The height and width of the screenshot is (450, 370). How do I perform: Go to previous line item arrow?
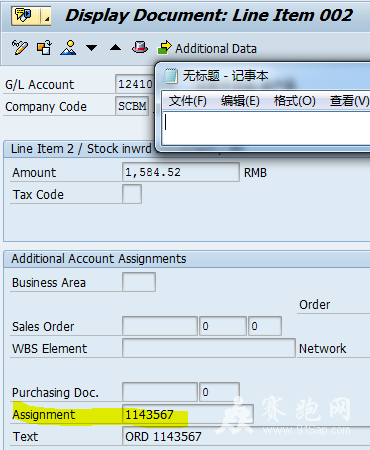pyautogui.click(x=115, y=48)
